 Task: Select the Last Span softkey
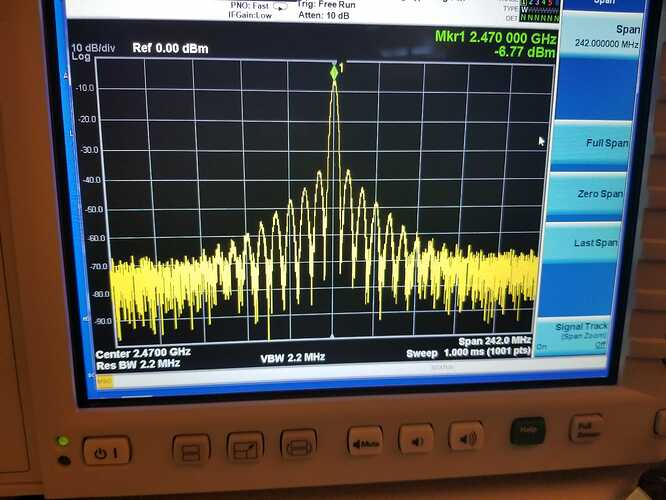click(581, 243)
